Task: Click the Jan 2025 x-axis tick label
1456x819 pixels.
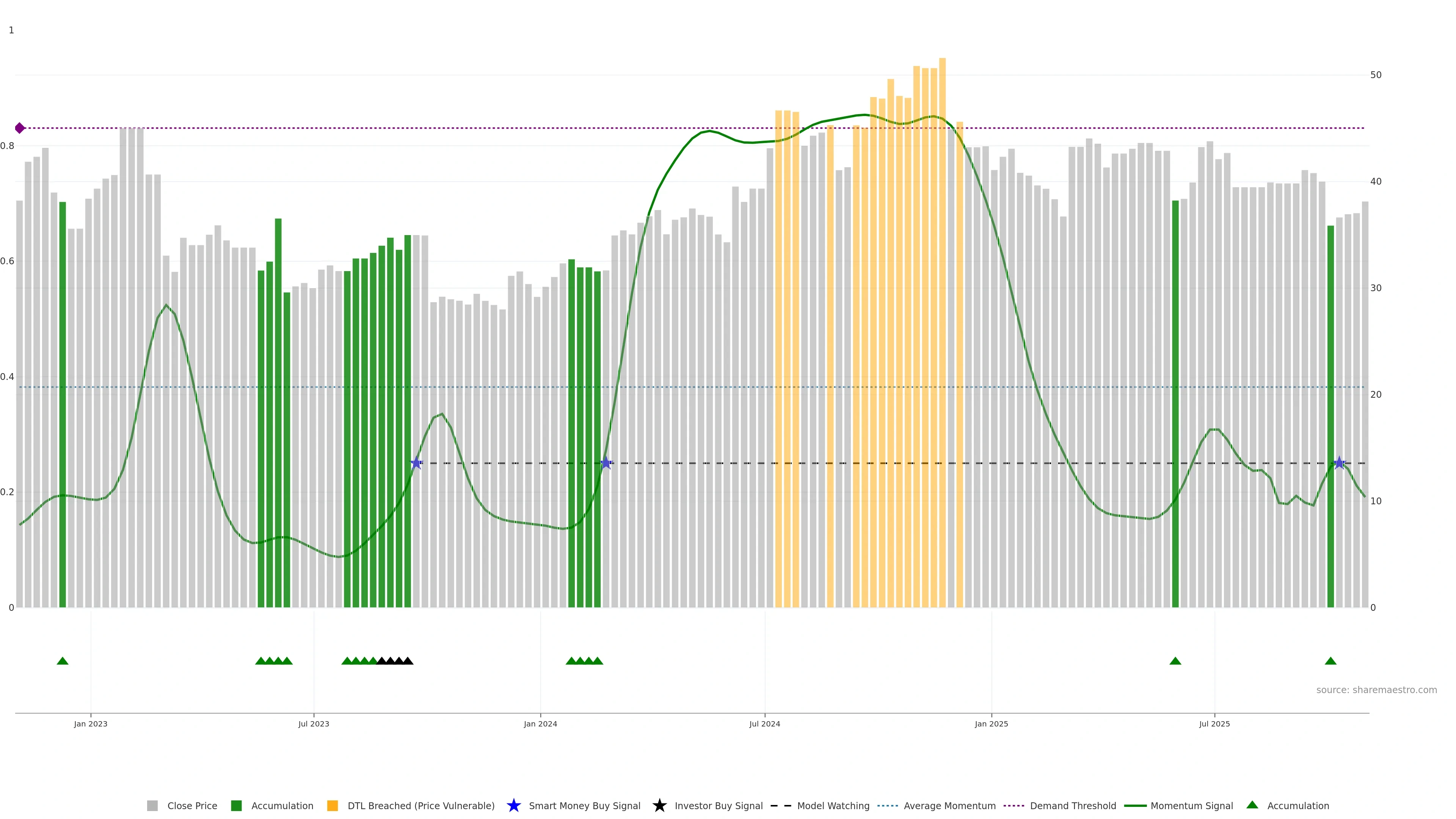Action: [x=991, y=724]
